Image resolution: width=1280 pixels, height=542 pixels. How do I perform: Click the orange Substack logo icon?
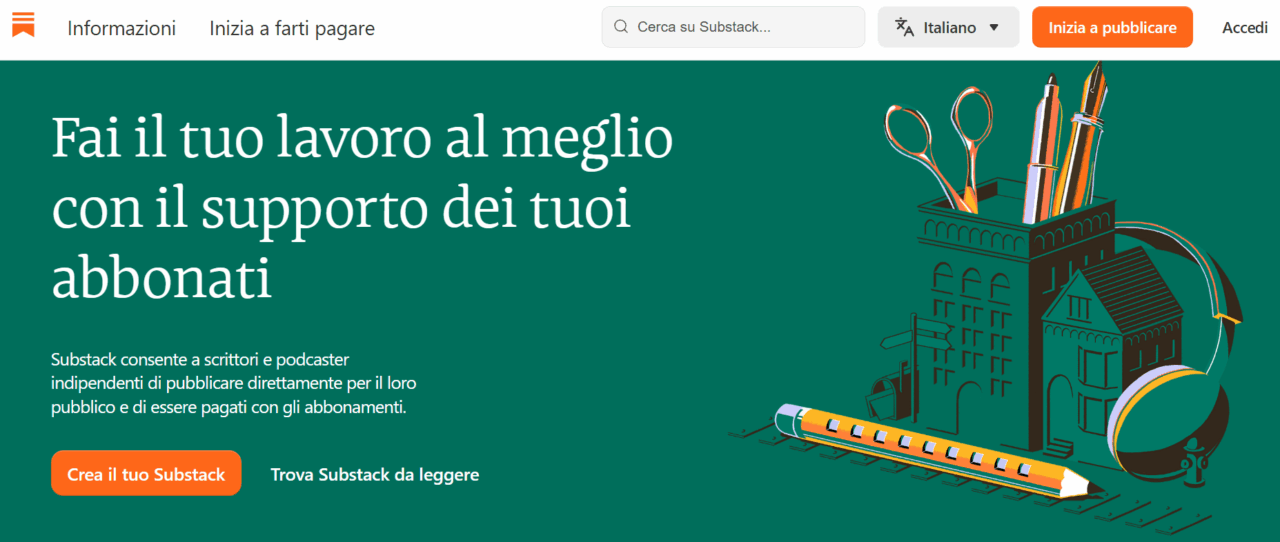click(x=23, y=24)
